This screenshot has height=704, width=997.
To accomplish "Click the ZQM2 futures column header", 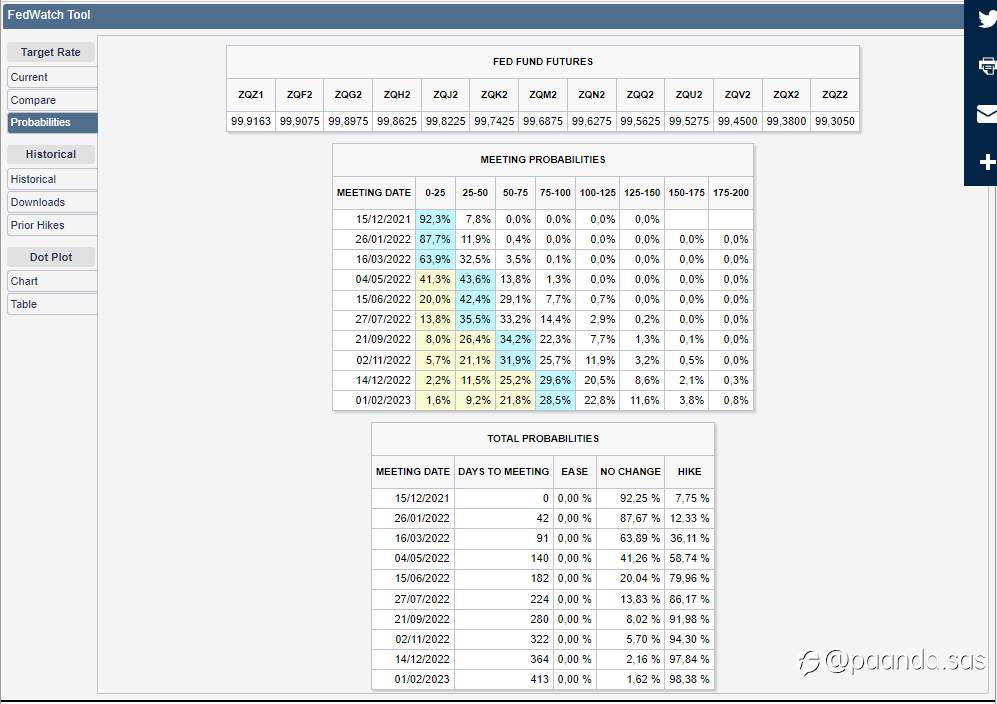I will [543, 95].
